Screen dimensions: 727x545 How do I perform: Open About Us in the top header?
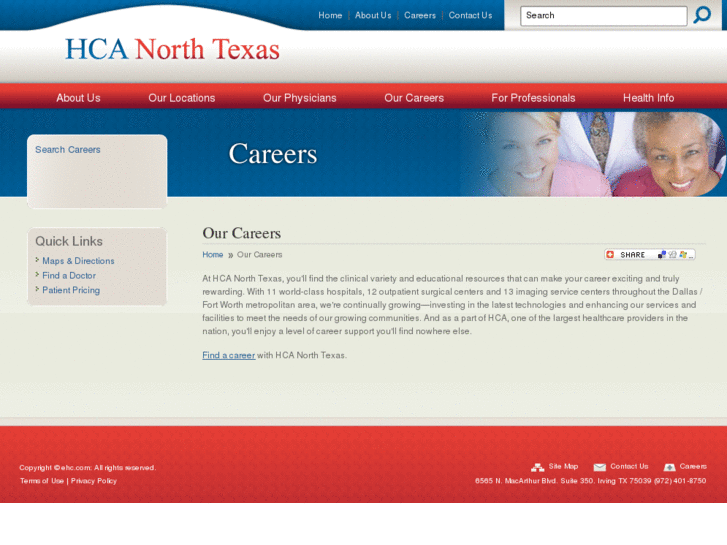(x=373, y=15)
